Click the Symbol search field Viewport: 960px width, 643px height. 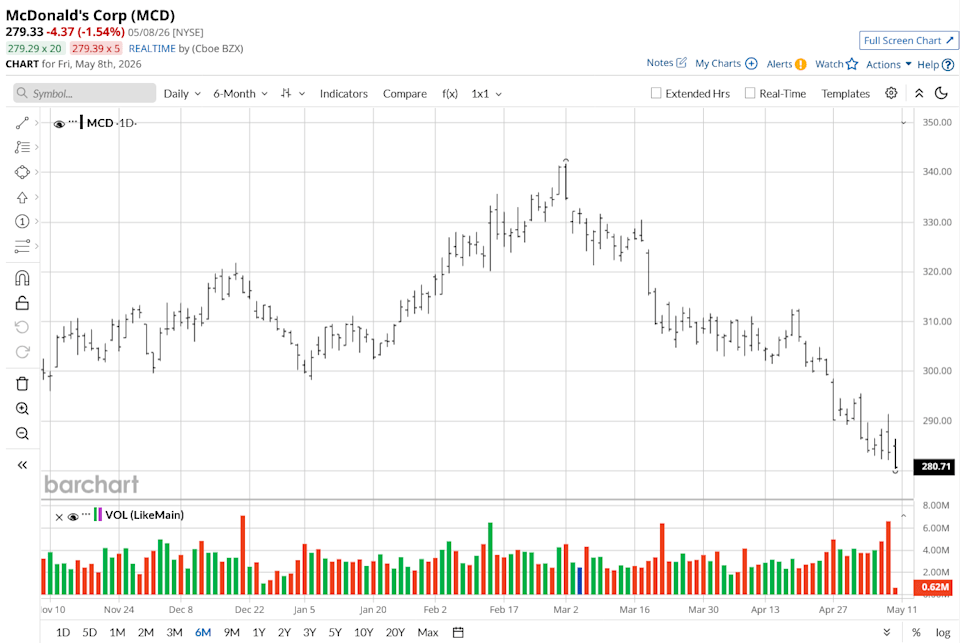[84, 93]
